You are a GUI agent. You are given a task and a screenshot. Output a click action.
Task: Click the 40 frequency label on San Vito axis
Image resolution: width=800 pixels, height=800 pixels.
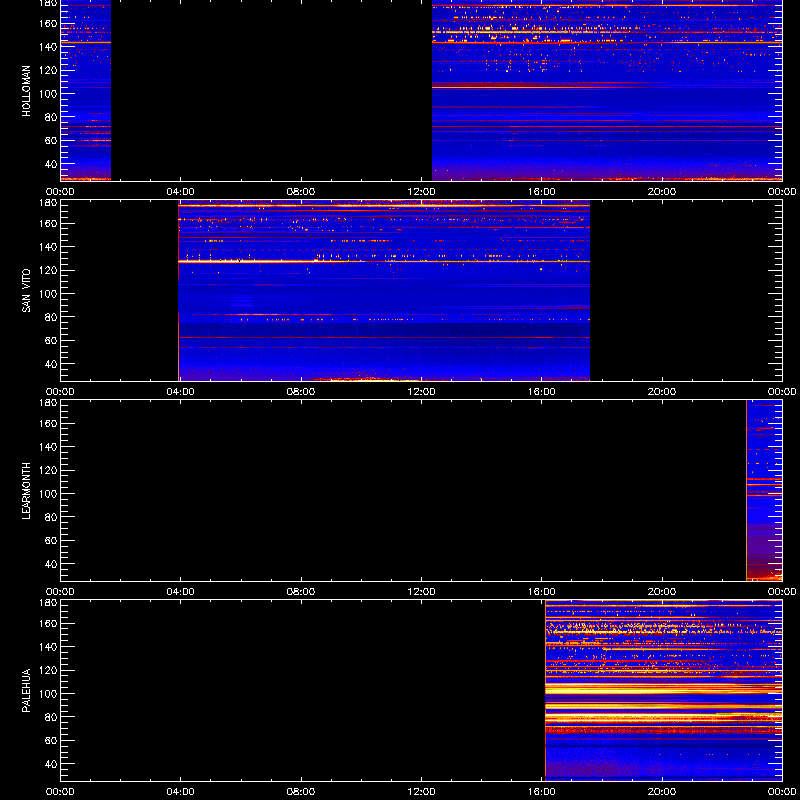click(51, 364)
